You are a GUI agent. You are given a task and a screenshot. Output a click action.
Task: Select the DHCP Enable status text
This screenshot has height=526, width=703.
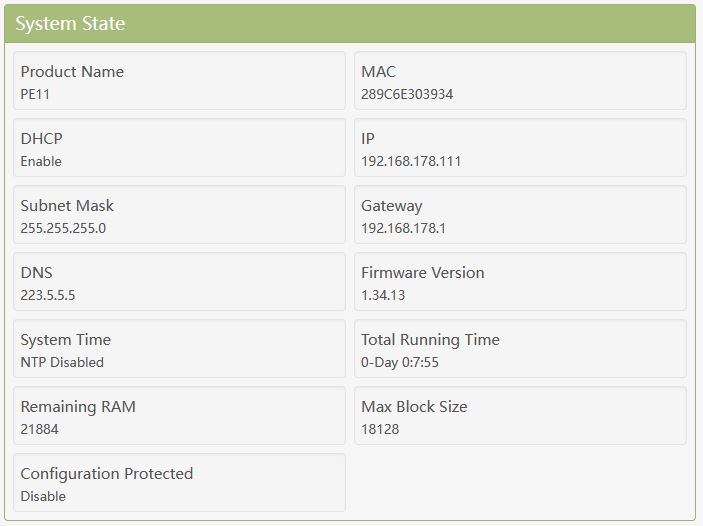tap(41, 161)
